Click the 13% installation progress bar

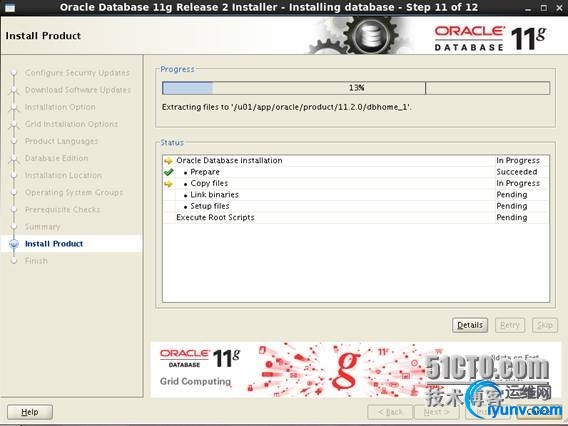(x=356, y=88)
